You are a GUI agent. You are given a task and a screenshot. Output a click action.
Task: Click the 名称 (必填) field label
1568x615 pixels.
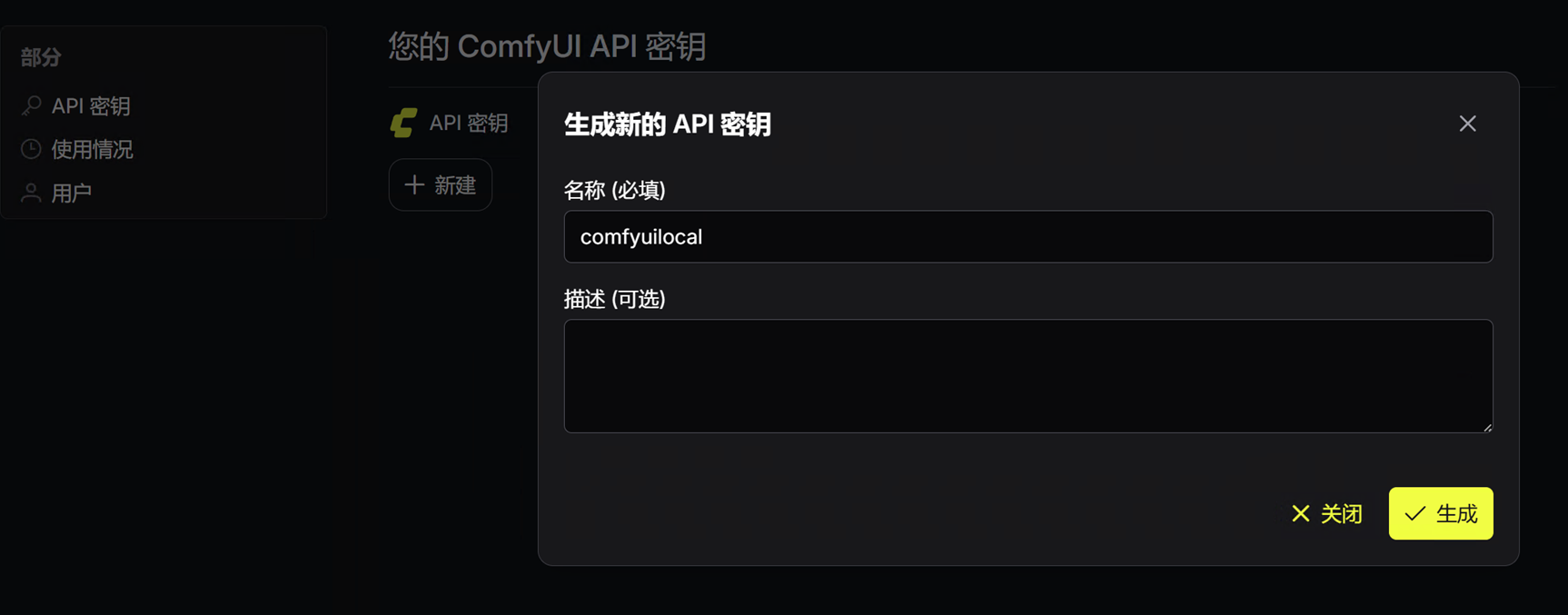click(615, 190)
